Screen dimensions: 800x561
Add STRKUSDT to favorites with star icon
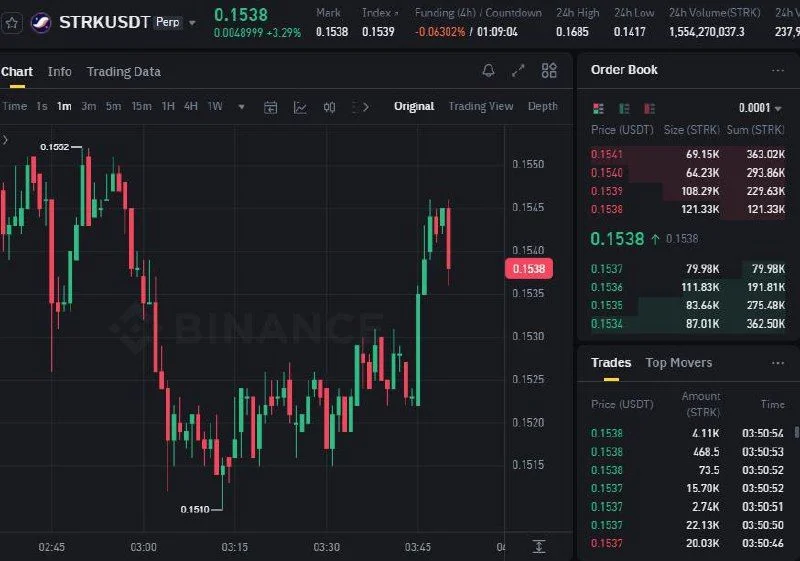[x=12, y=23]
